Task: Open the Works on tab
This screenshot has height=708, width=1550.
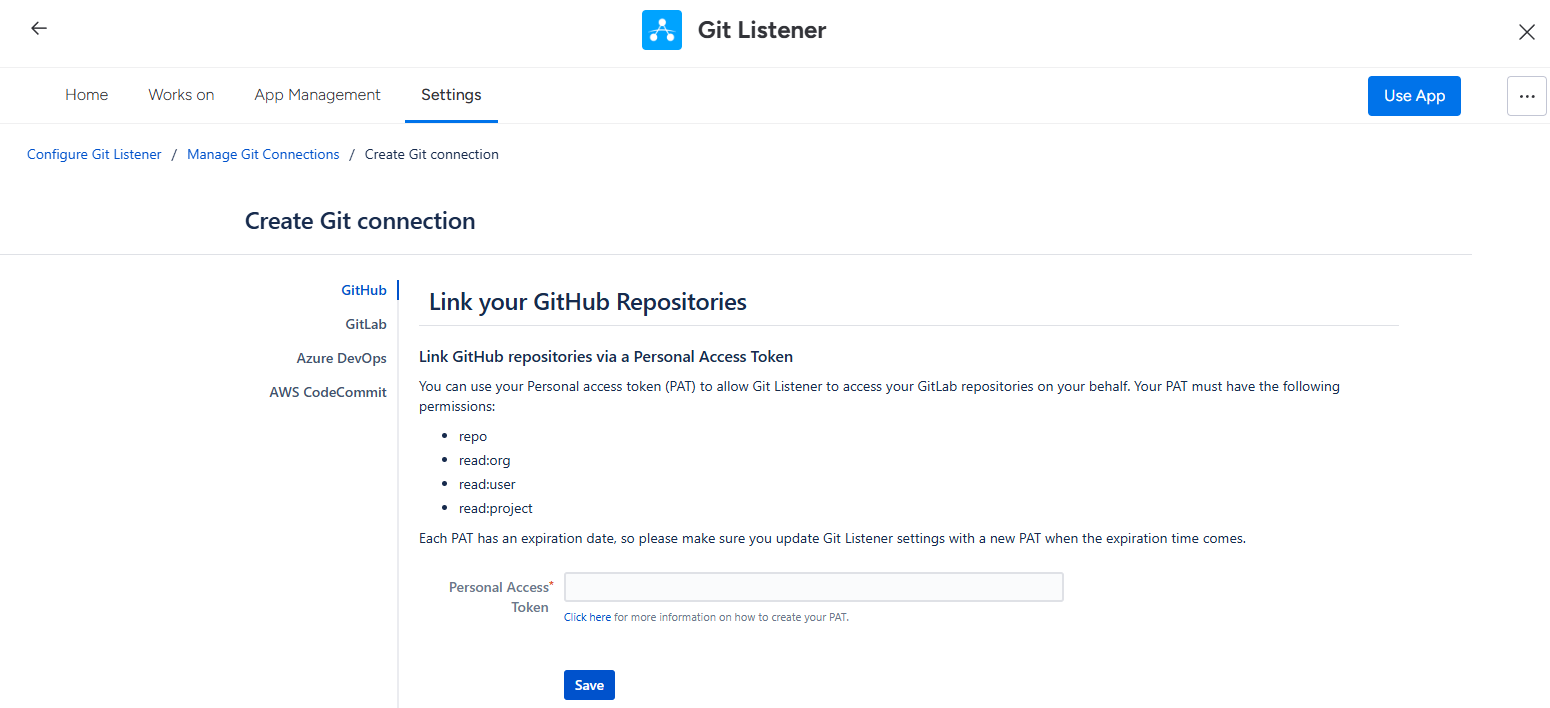Action: (x=181, y=95)
